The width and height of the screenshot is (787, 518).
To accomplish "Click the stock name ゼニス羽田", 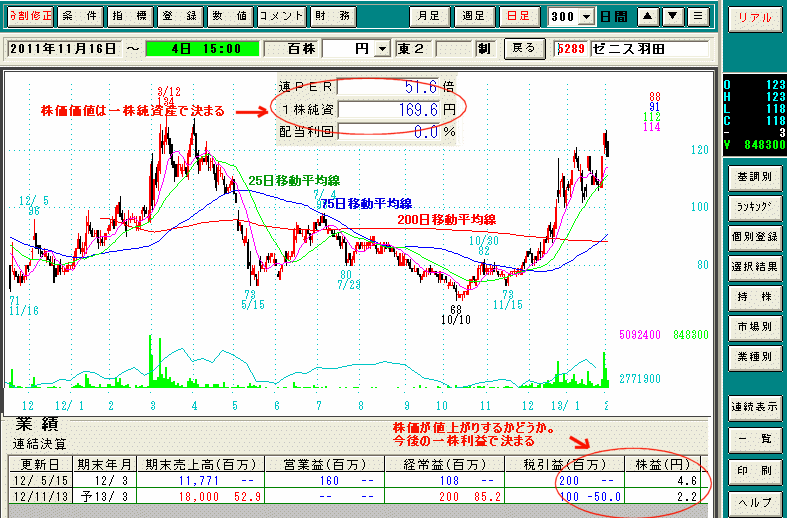I will tap(649, 49).
